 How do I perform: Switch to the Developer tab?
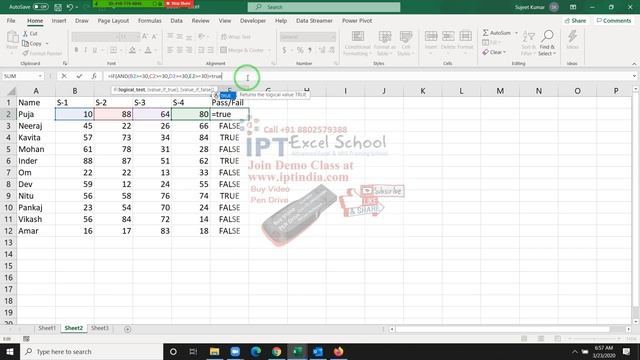pyautogui.click(x=253, y=20)
